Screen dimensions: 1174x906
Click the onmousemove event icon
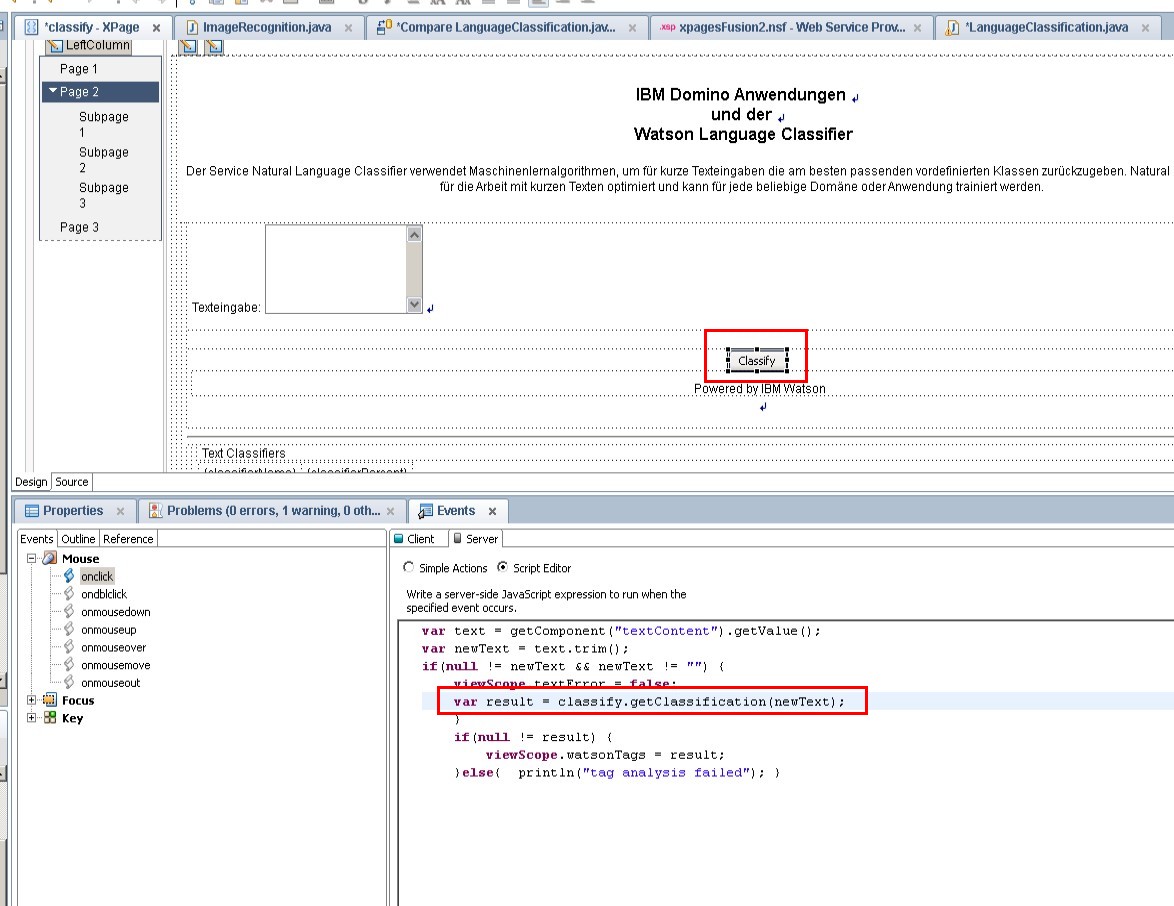point(69,665)
